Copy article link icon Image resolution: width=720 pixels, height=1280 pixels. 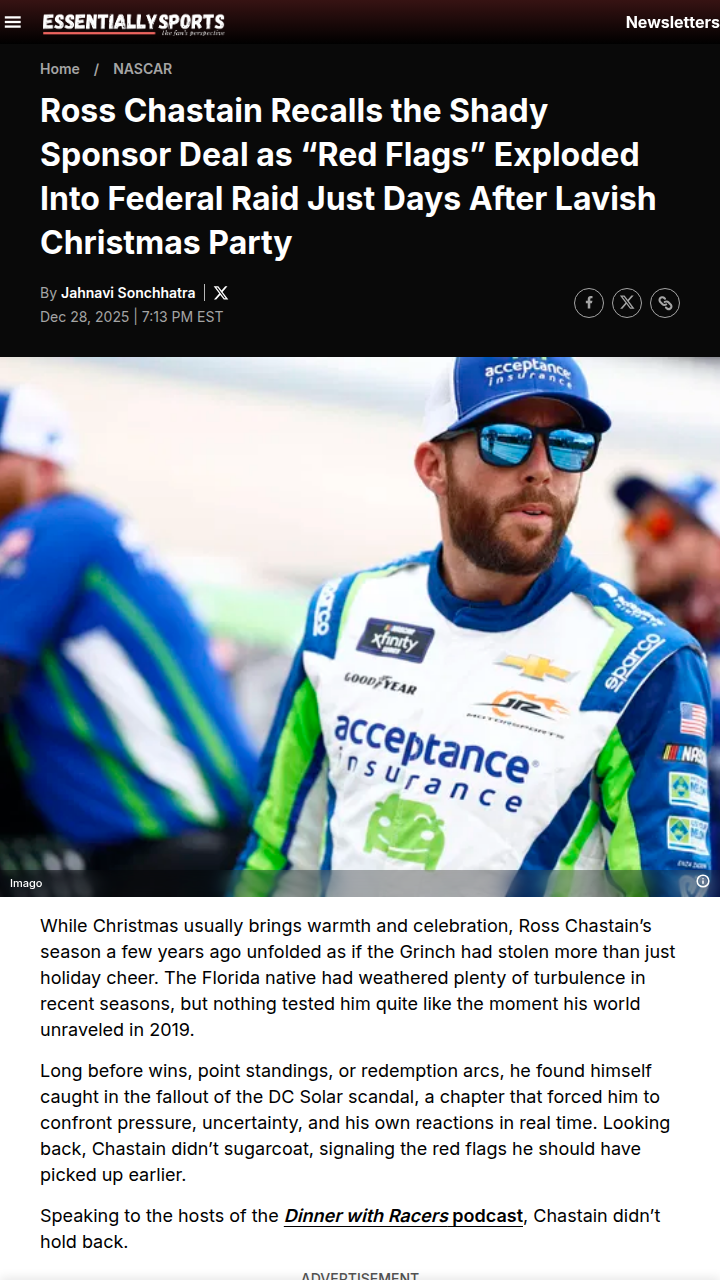click(x=665, y=303)
